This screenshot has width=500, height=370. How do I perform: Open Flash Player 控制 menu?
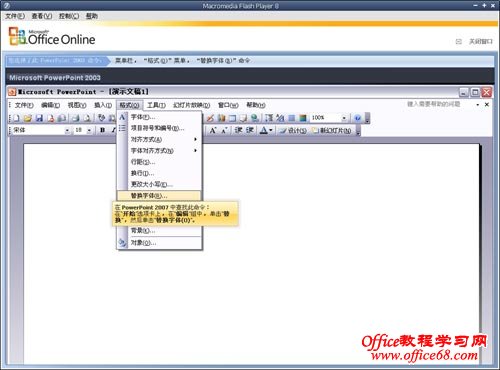pos(69,16)
